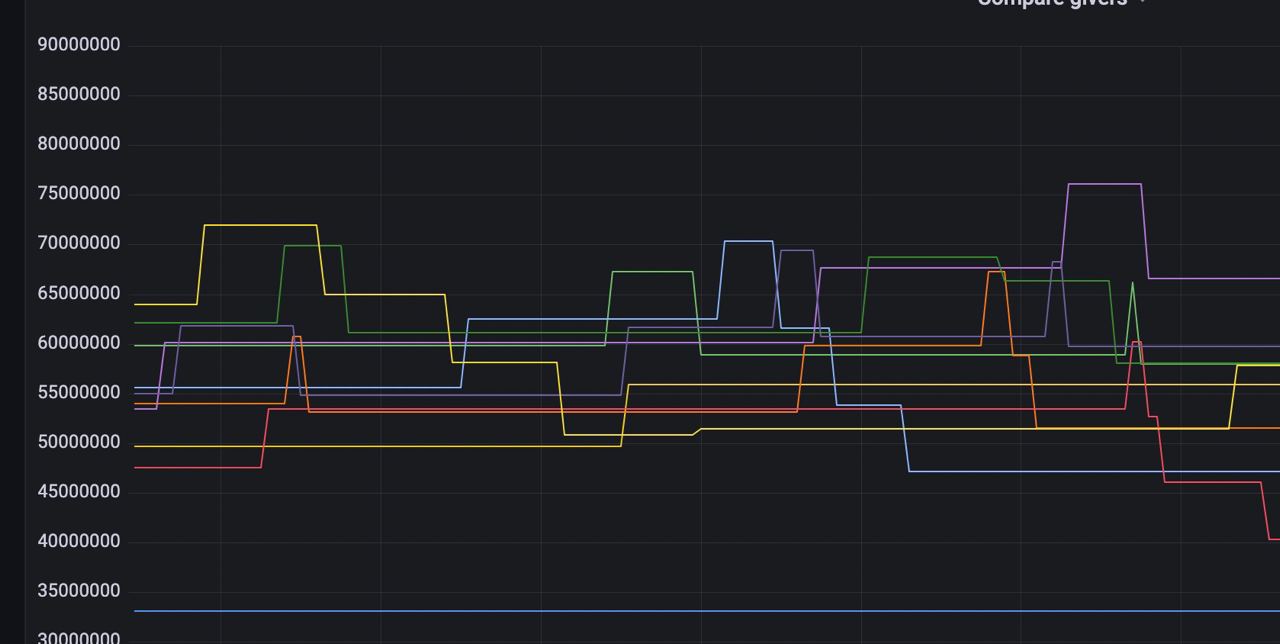The image size is (1280, 644).
Task: Click the 65000000 y-axis label
Action: coord(79,293)
